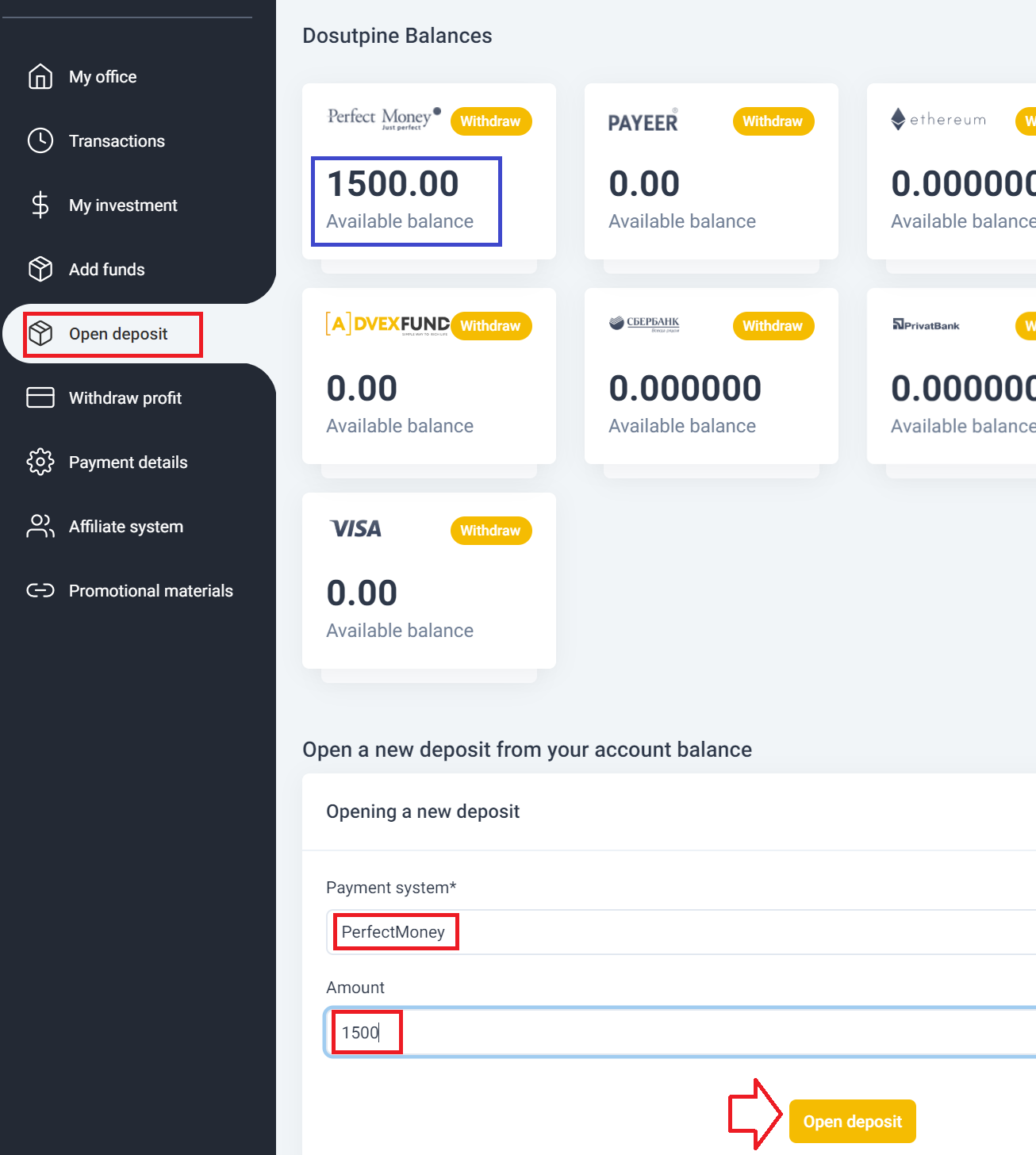Image resolution: width=1036 pixels, height=1155 pixels.
Task: Click the ADVEXFUND logo
Action: pos(388,324)
